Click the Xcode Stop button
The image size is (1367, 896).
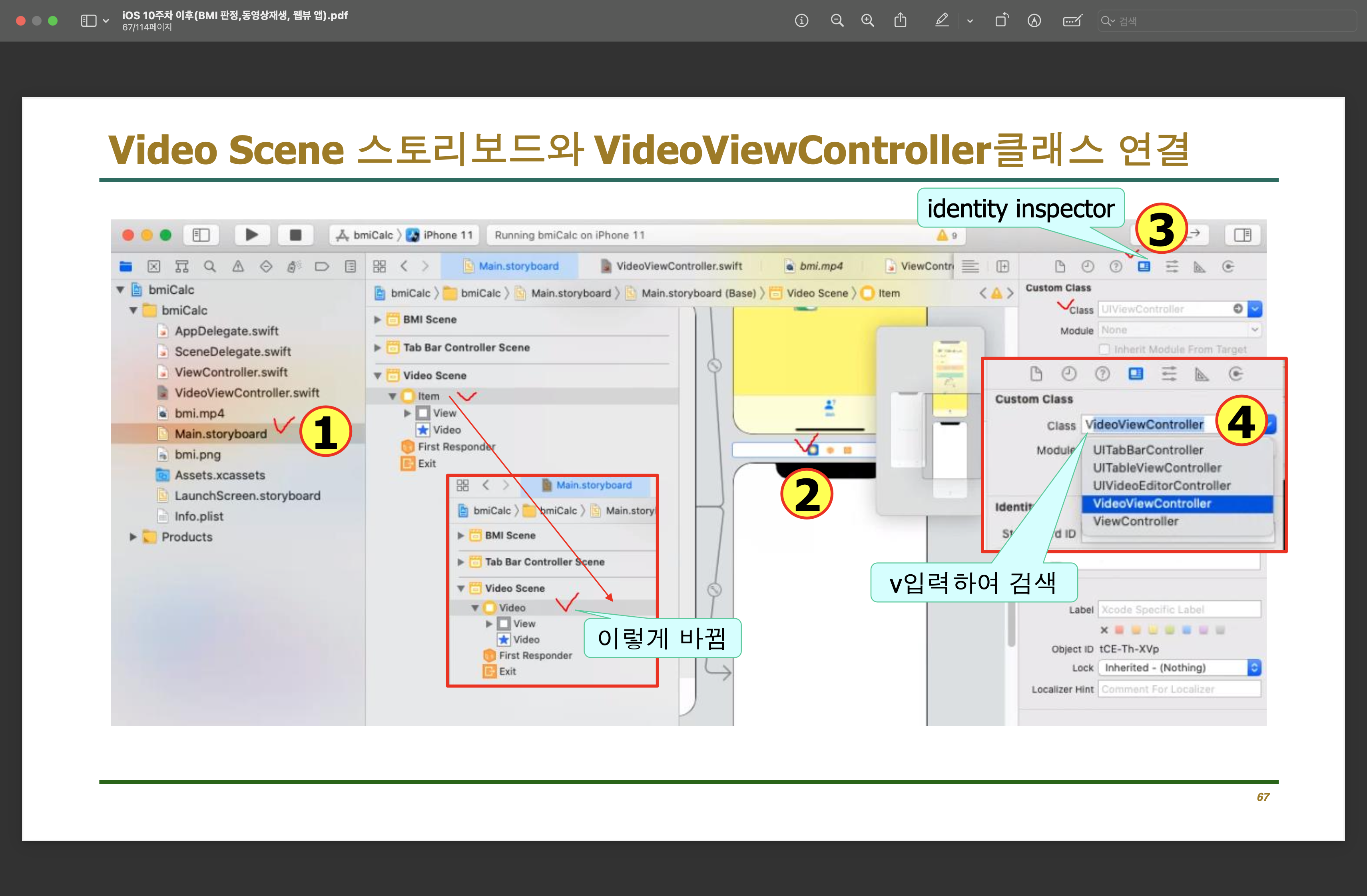[x=295, y=235]
